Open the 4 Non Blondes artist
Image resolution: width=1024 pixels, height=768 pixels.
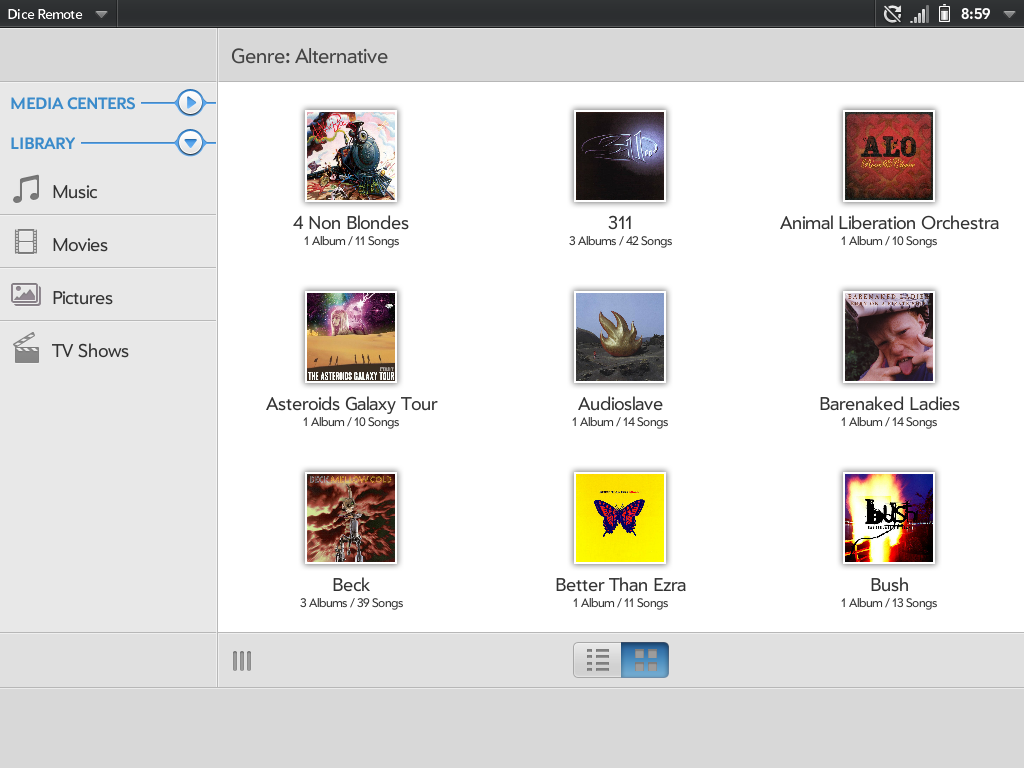[351, 156]
